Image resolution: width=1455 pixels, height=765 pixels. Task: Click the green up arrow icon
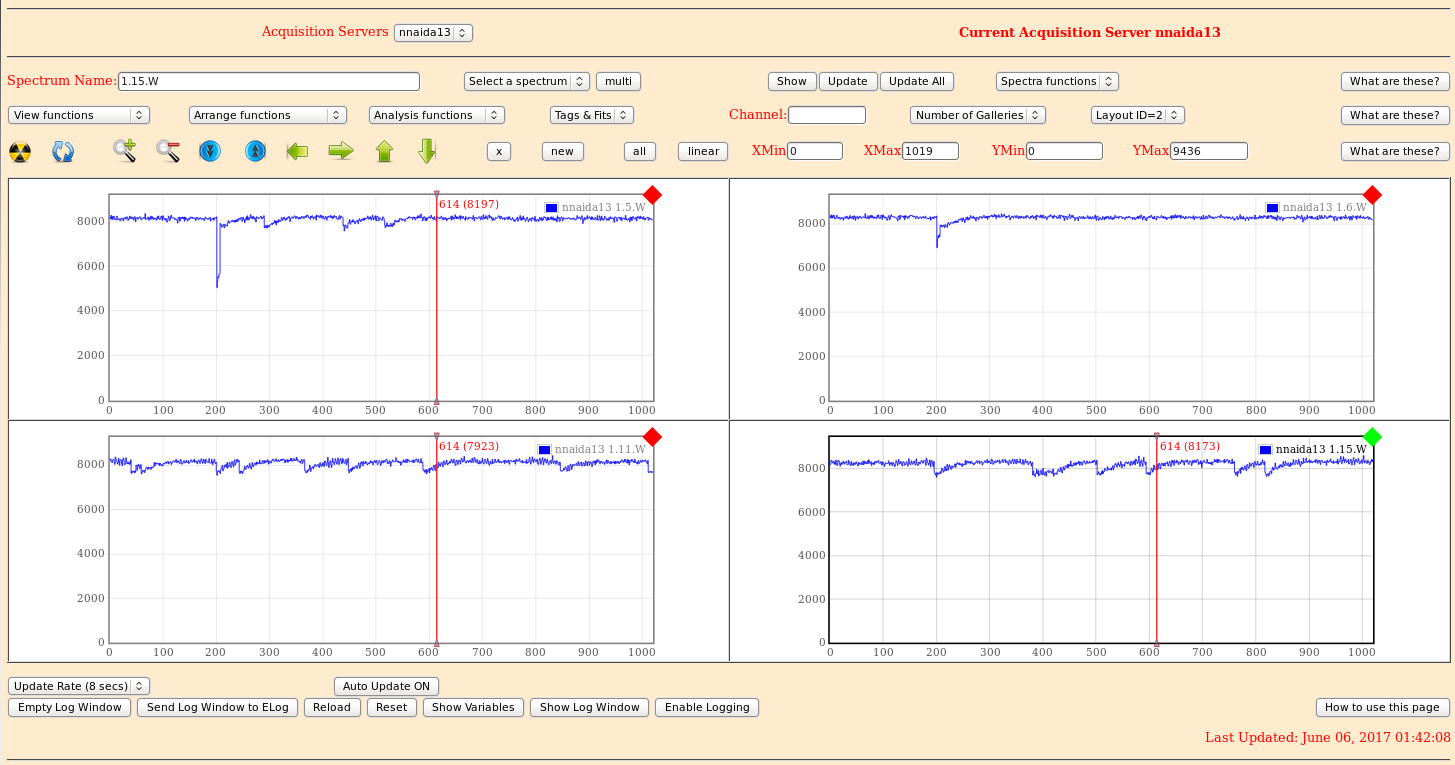pos(384,151)
